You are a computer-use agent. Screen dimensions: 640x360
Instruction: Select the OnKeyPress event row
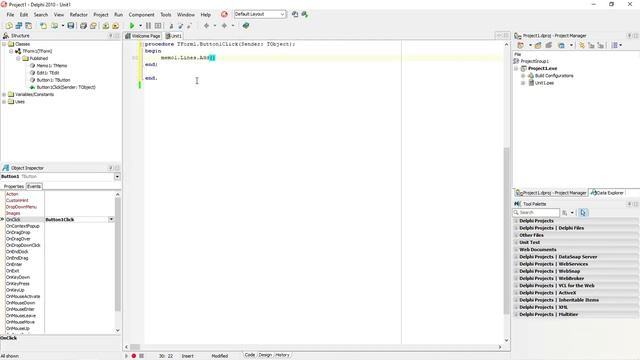coord(18,284)
